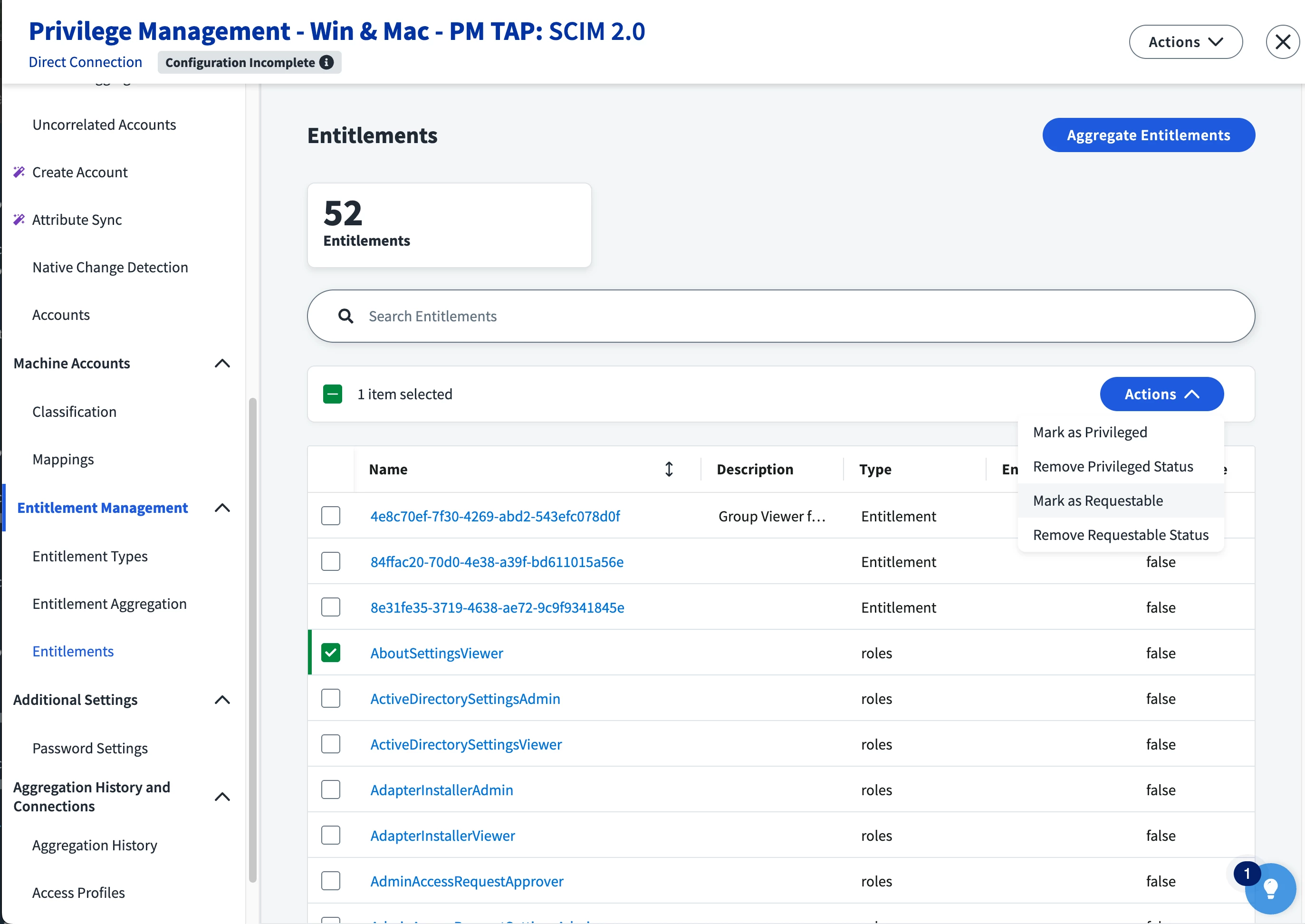Image resolution: width=1305 pixels, height=924 pixels.
Task: Check the 84ffac20-70d0 entitlement row
Action: point(330,561)
